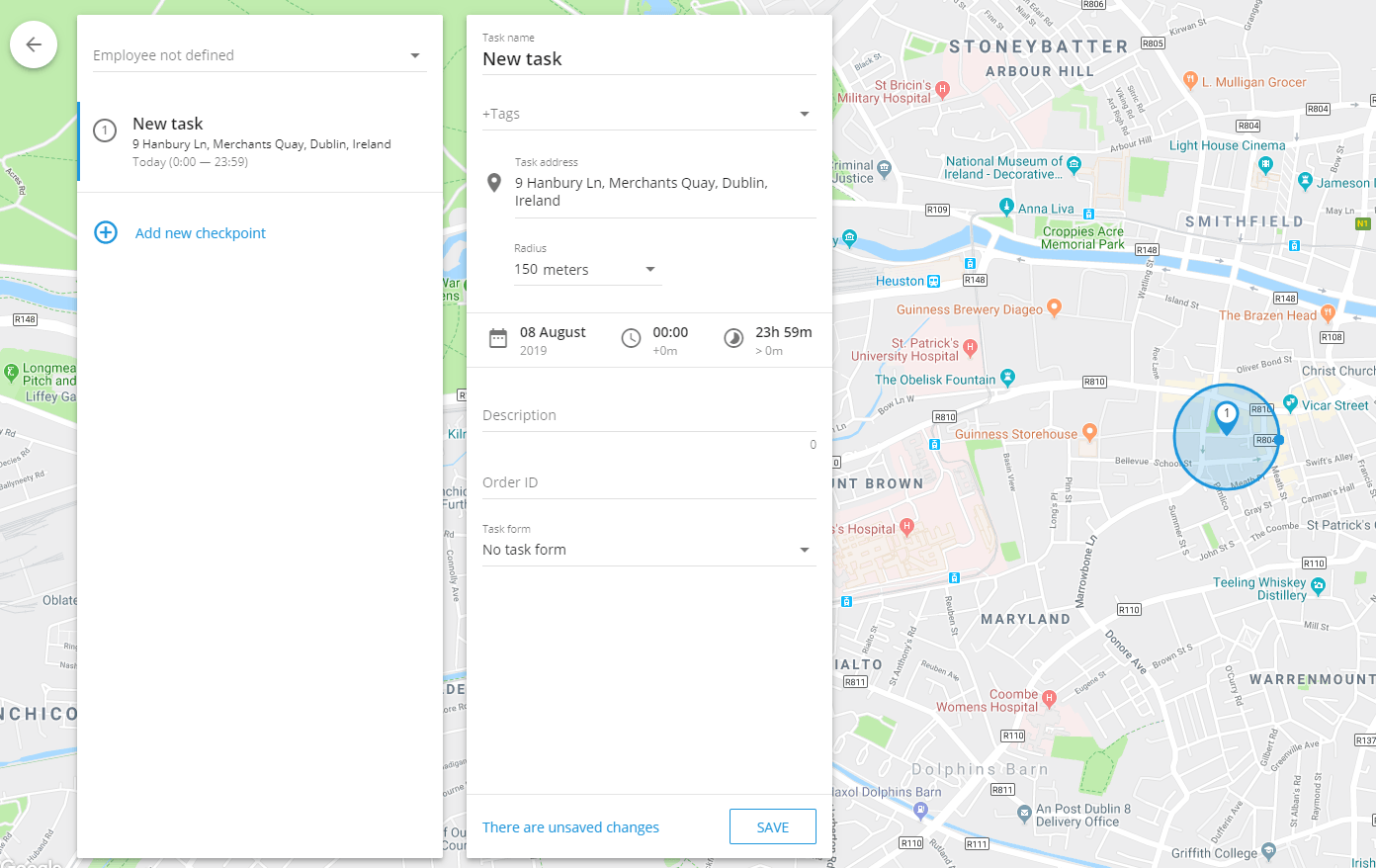Click the plus icon for new checkpoint

(106, 232)
